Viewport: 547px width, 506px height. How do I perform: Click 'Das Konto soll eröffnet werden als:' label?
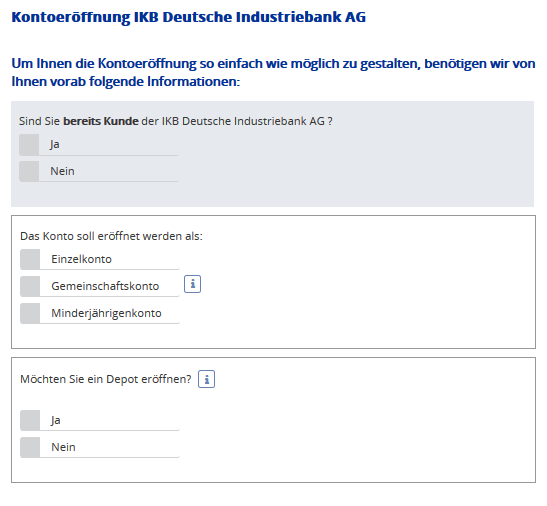tap(111, 236)
